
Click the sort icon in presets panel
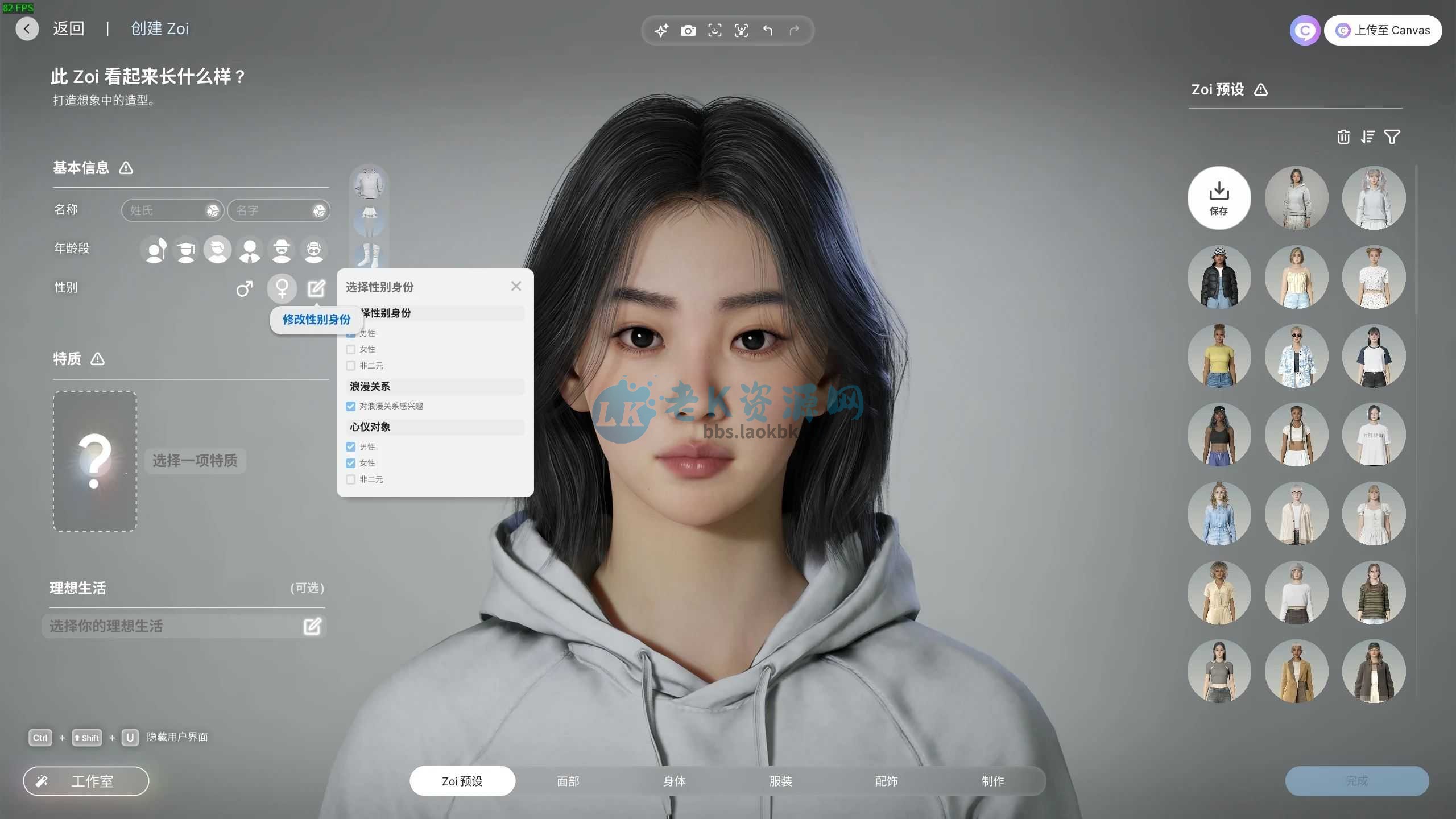1368,137
